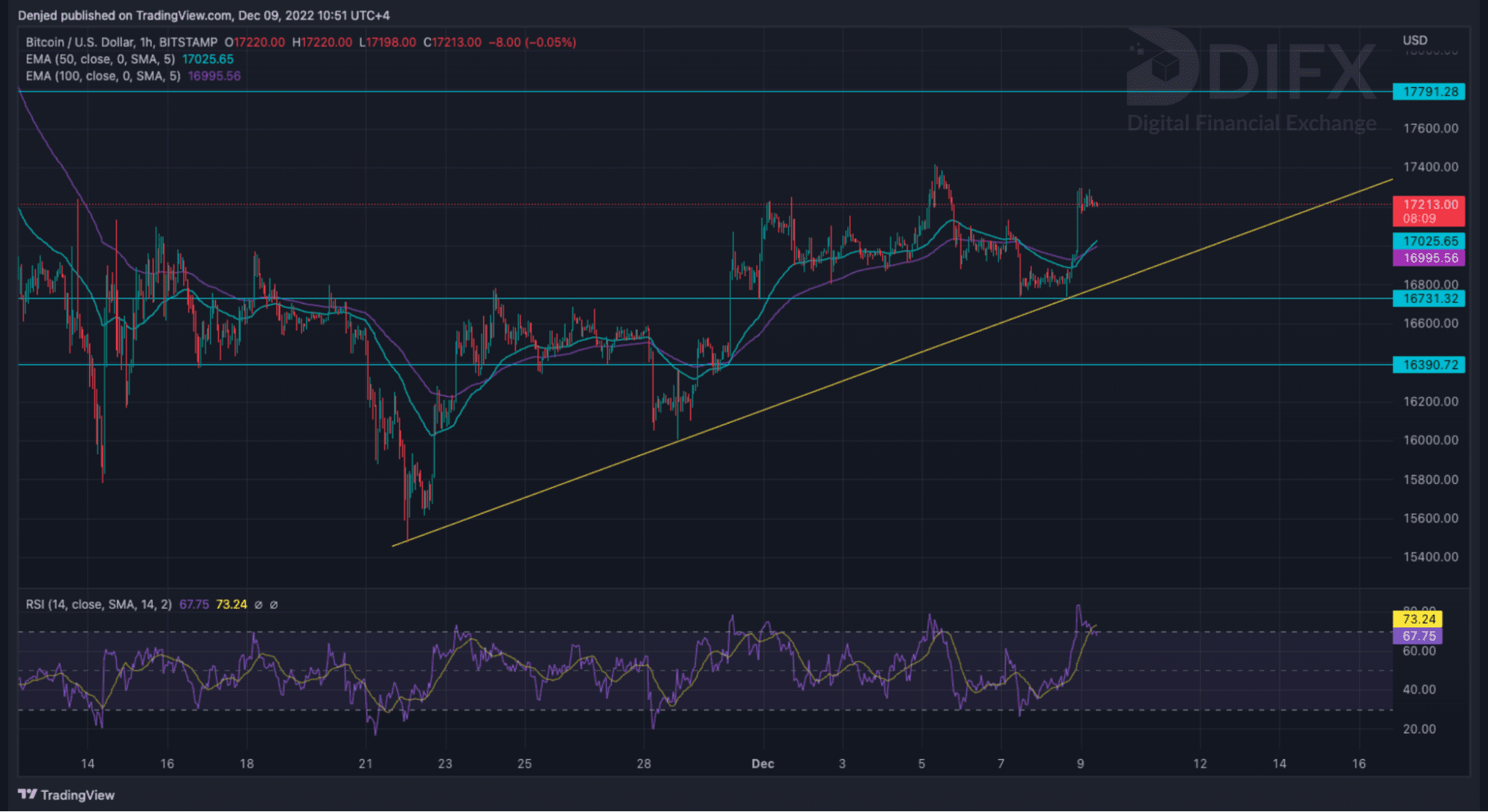The height and width of the screenshot is (812, 1488).
Task: Click the red 17213.00 current price label
Action: (1429, 205)
